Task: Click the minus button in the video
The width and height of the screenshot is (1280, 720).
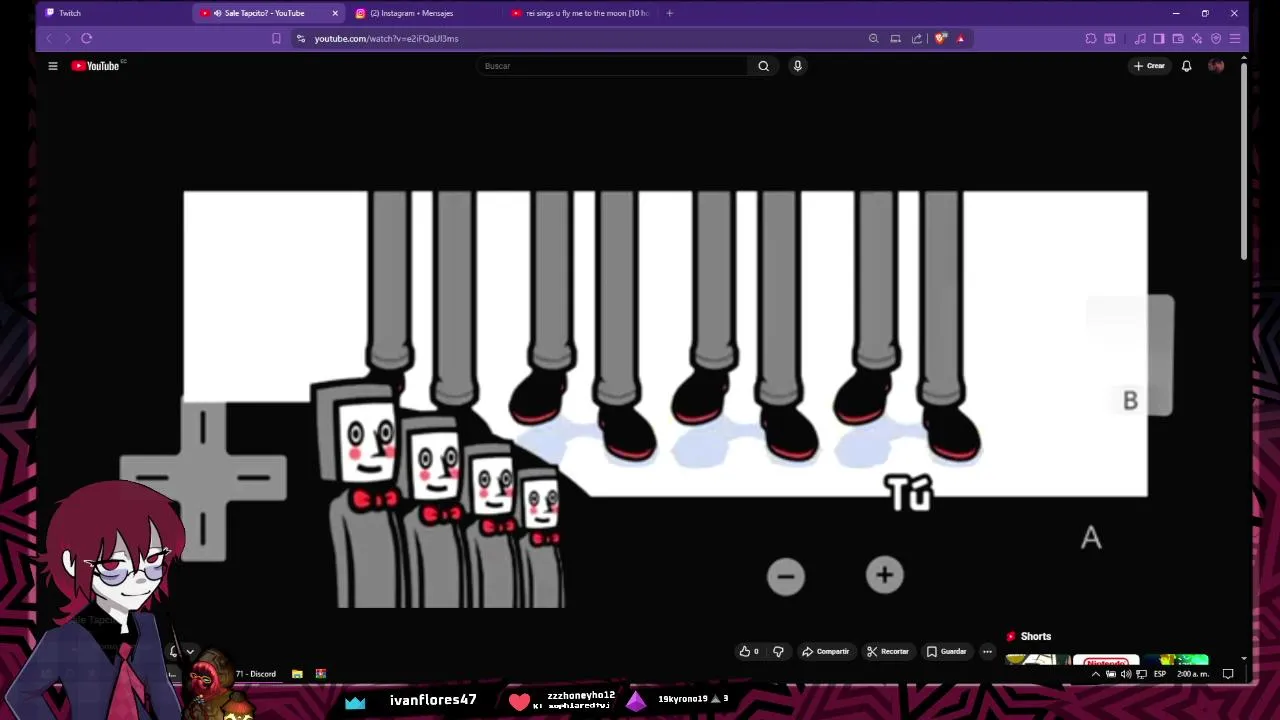Action: click(x=786, y=576)
